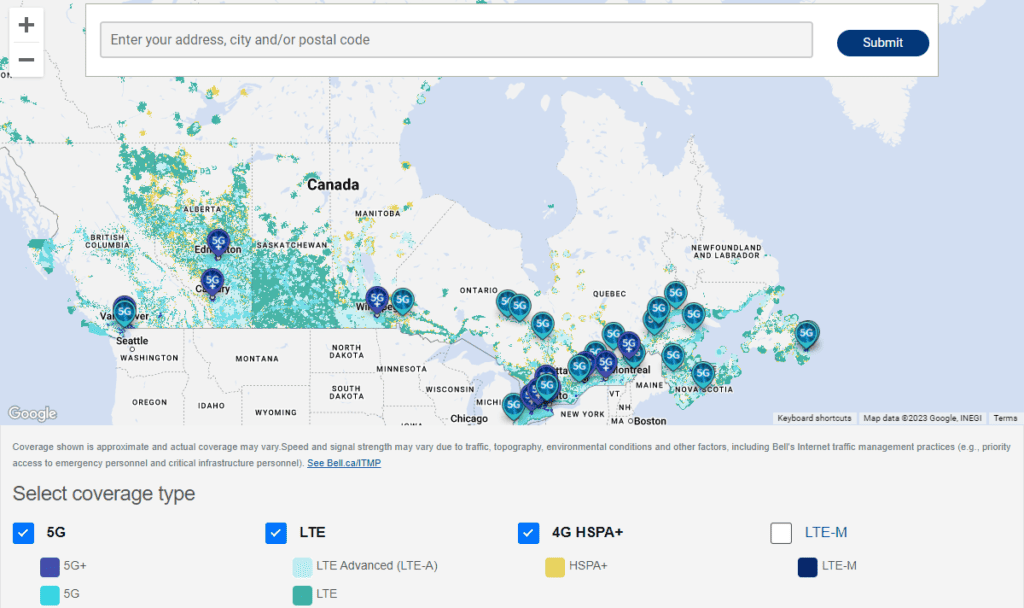This screenshot has width=1024, height=608.
Task: Click the 5G cyan legend swatch
Action: pos(50,595)
